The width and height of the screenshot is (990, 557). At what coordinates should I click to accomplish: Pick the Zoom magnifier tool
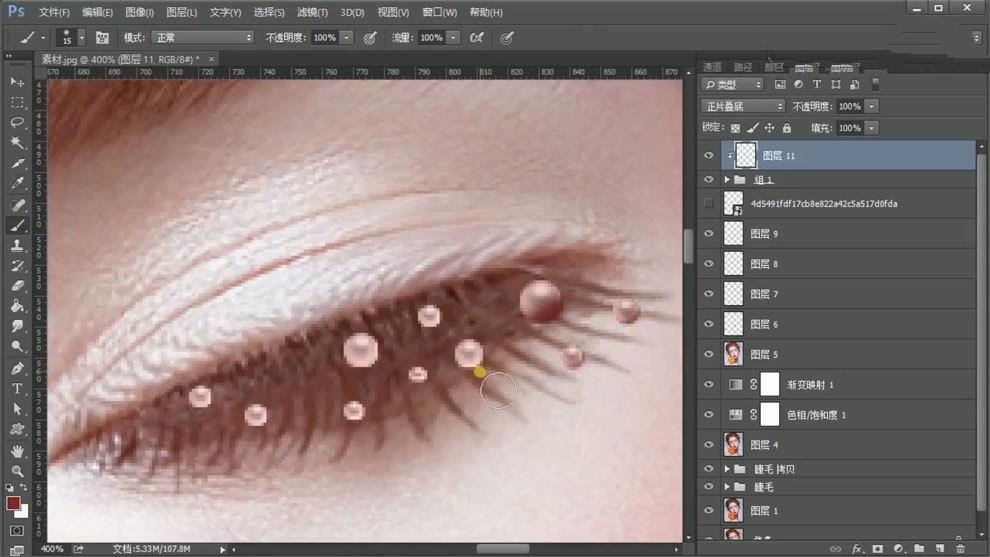[17, 470]
